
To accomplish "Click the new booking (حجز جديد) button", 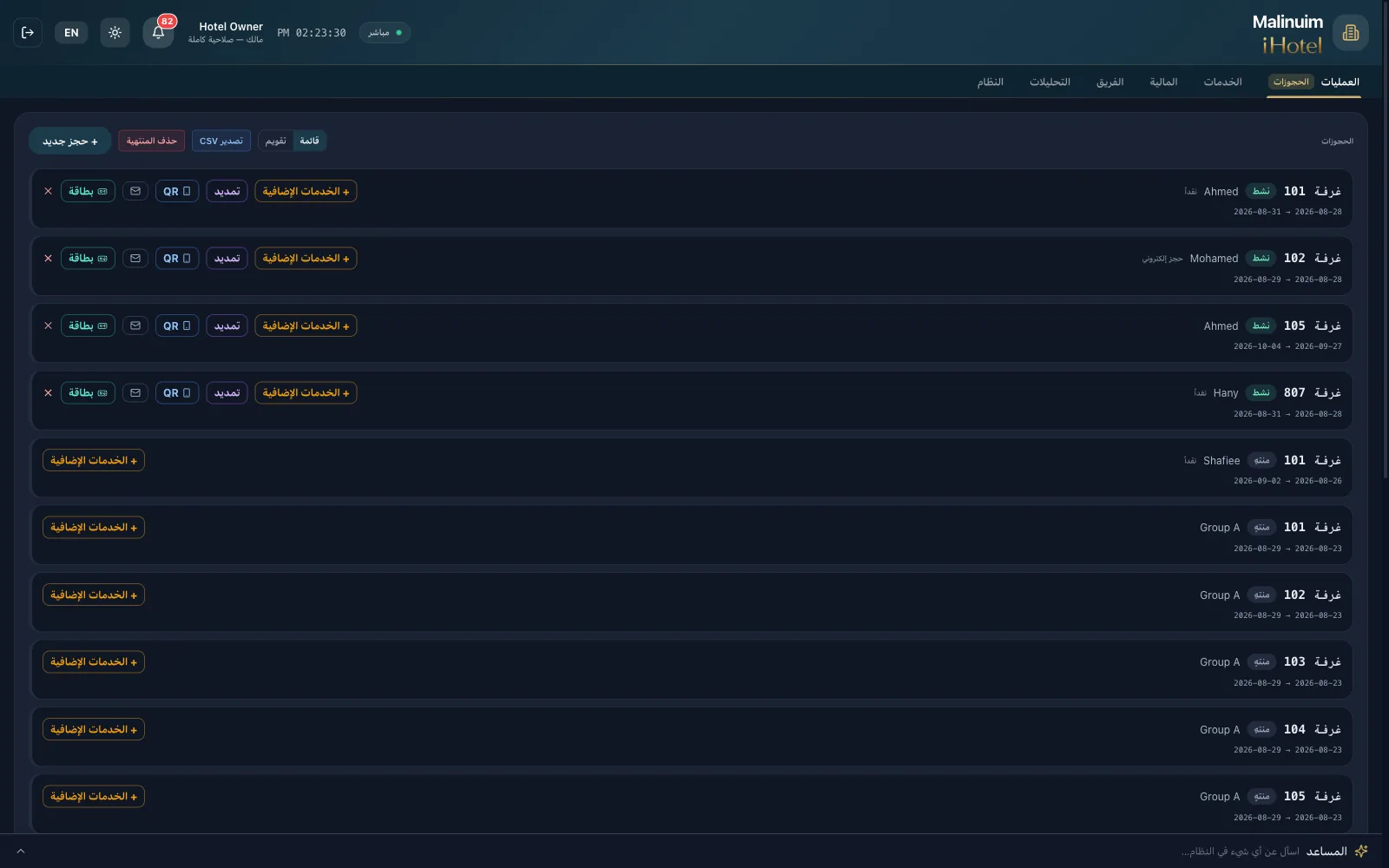I will pos(69,141).
